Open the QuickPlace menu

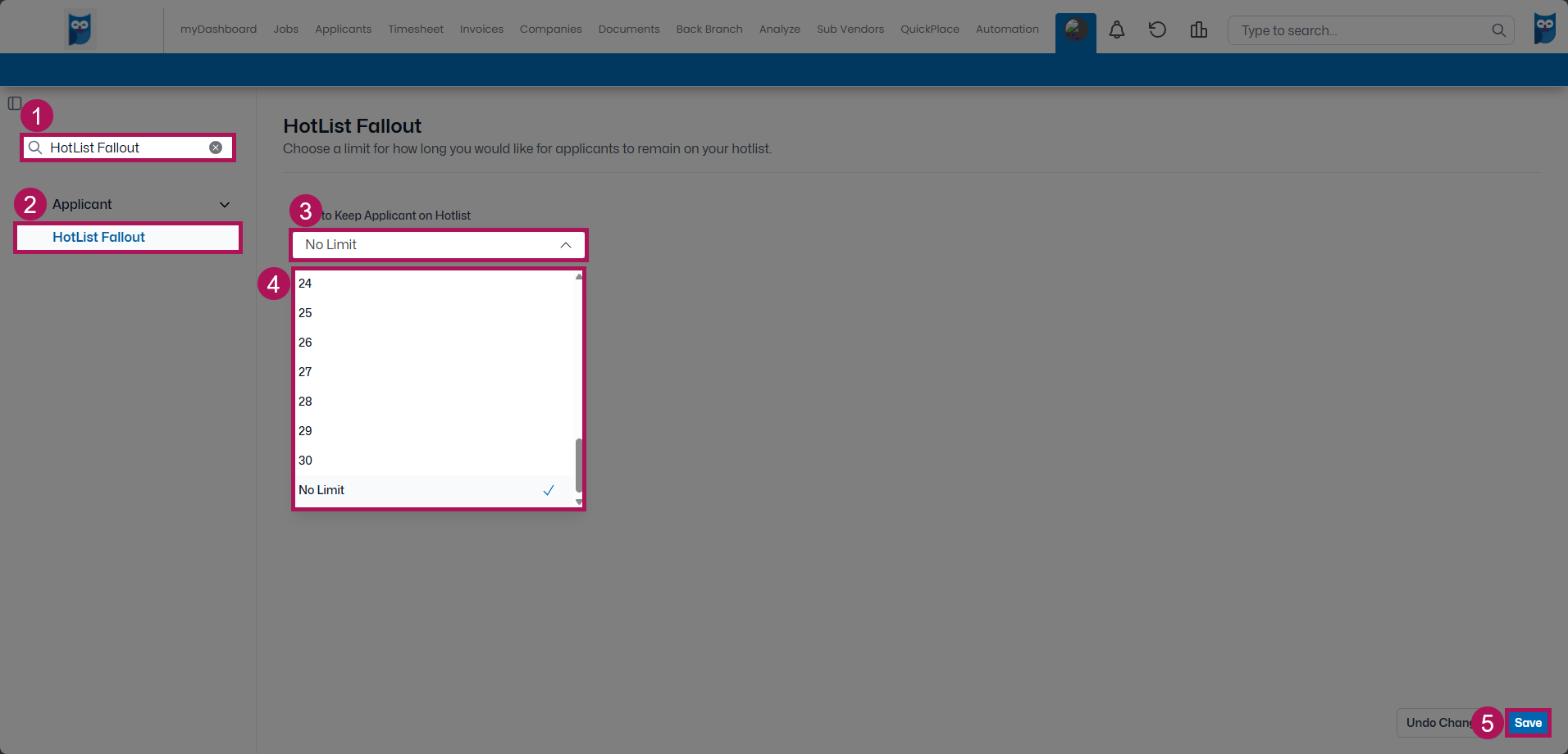tap(930, 30)
